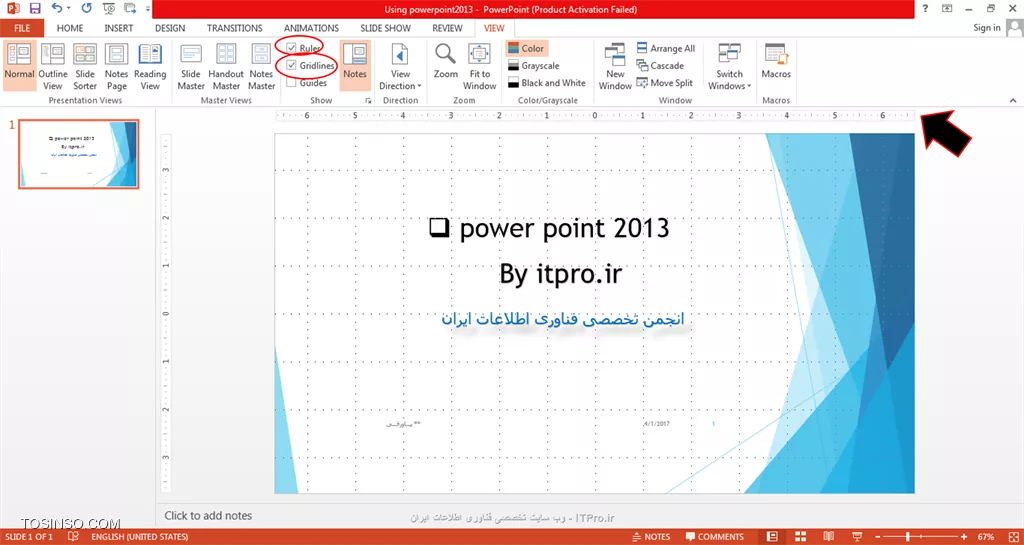Switch to the INSERT tab
Screen dimensions: 1024x545
point(119,28)
